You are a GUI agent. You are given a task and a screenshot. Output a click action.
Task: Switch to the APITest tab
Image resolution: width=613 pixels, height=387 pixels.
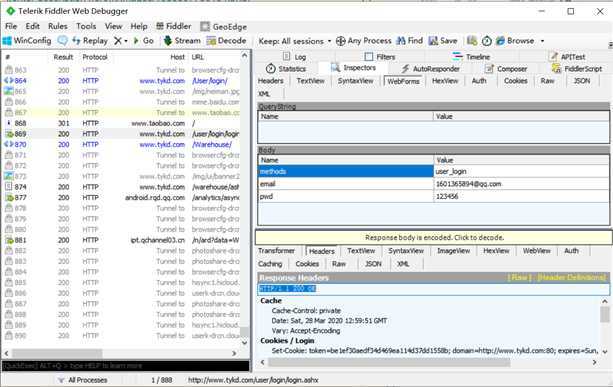(x=567, y=57)
